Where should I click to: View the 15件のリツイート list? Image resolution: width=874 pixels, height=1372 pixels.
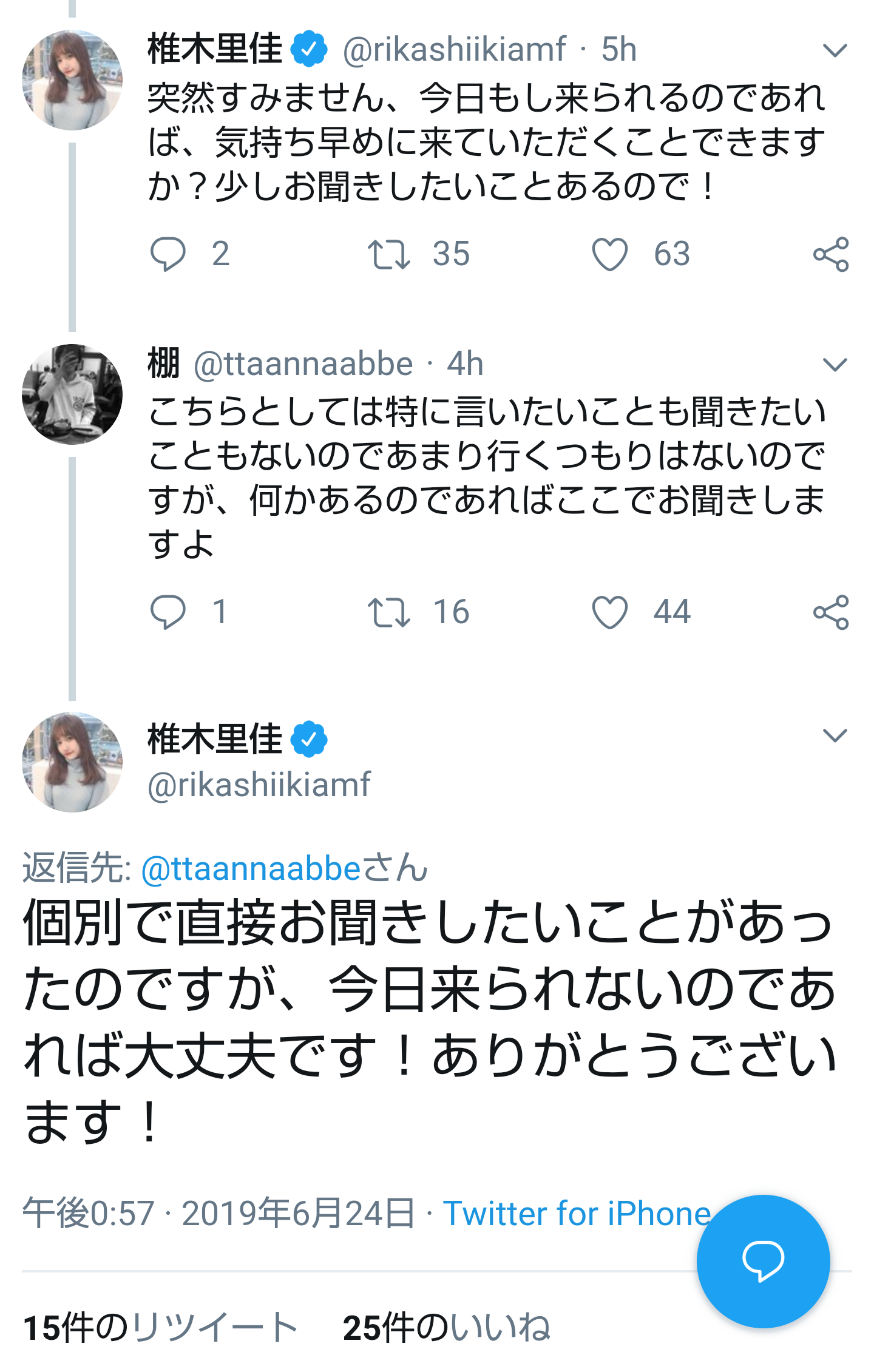pyautogui.click(x=160, y=1327)
